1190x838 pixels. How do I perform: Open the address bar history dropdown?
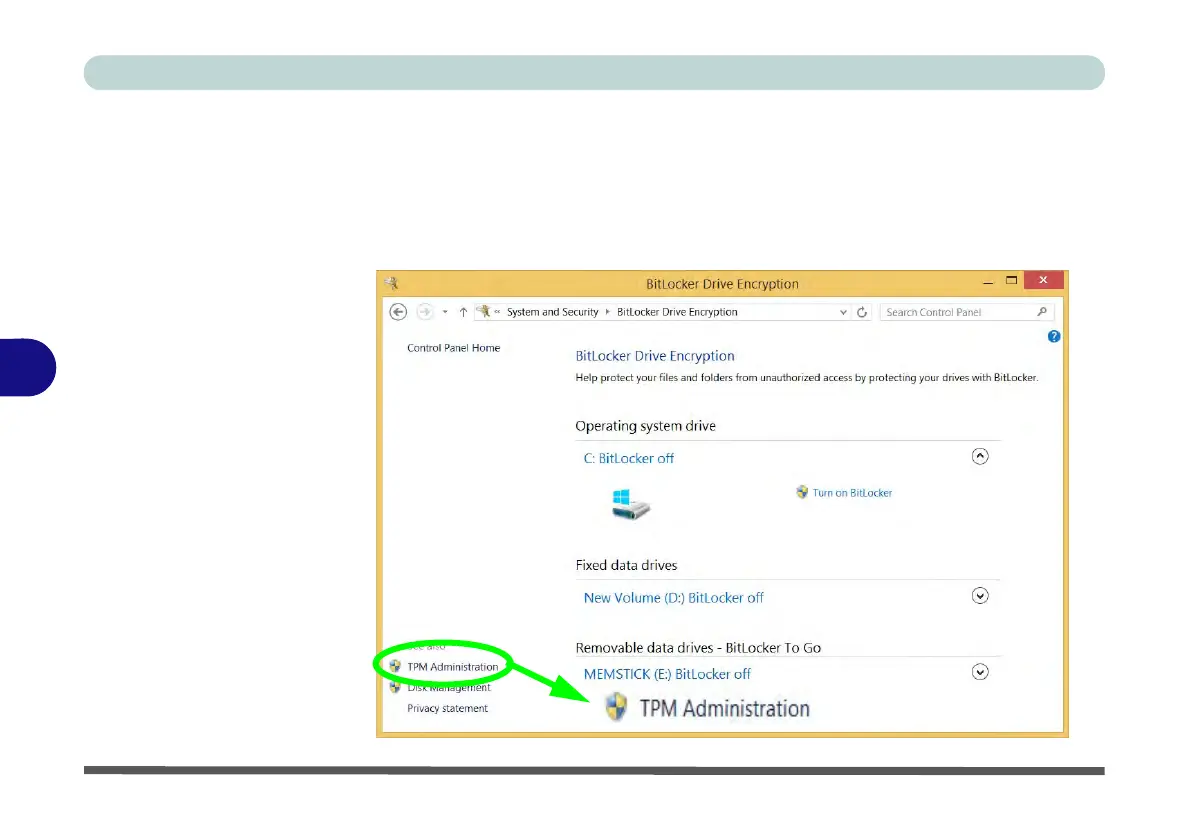click(843, 312)
